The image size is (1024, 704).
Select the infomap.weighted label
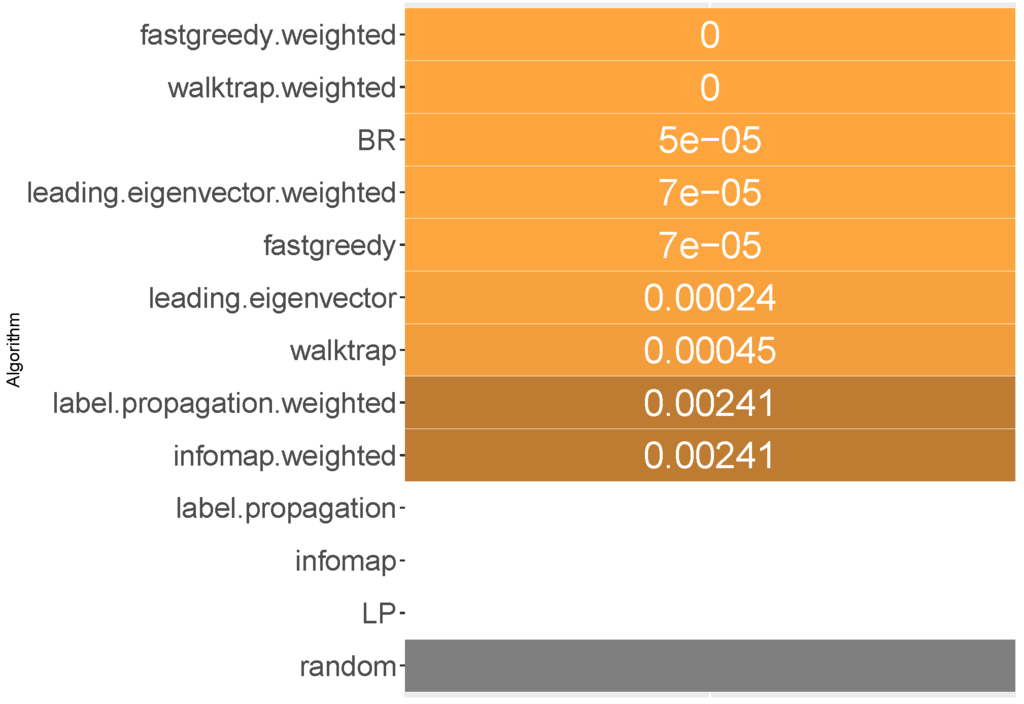[x=284, y=456]
